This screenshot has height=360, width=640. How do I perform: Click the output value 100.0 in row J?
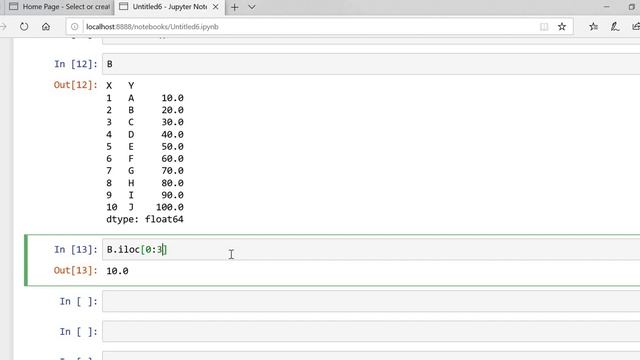[x=170, y=207]
